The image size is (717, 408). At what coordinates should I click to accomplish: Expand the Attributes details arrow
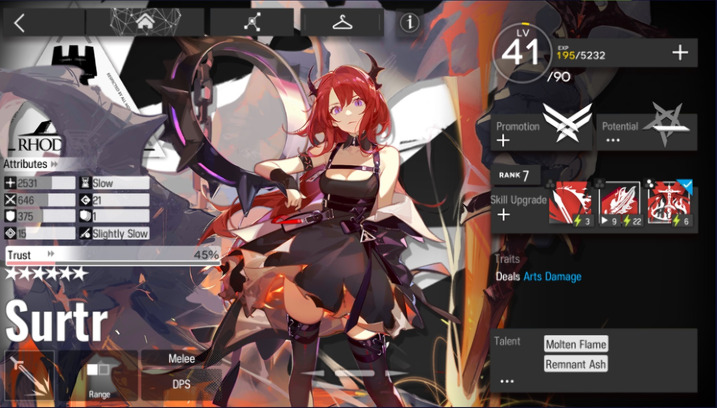[x=54, y=164]
